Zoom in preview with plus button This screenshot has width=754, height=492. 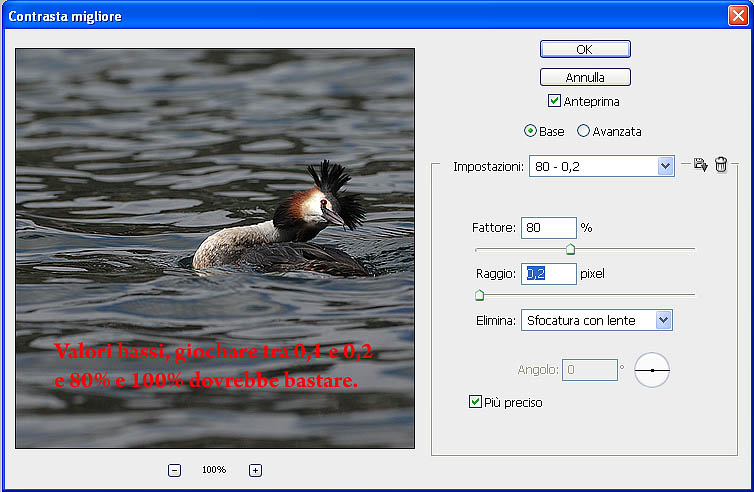pos(255,470)
